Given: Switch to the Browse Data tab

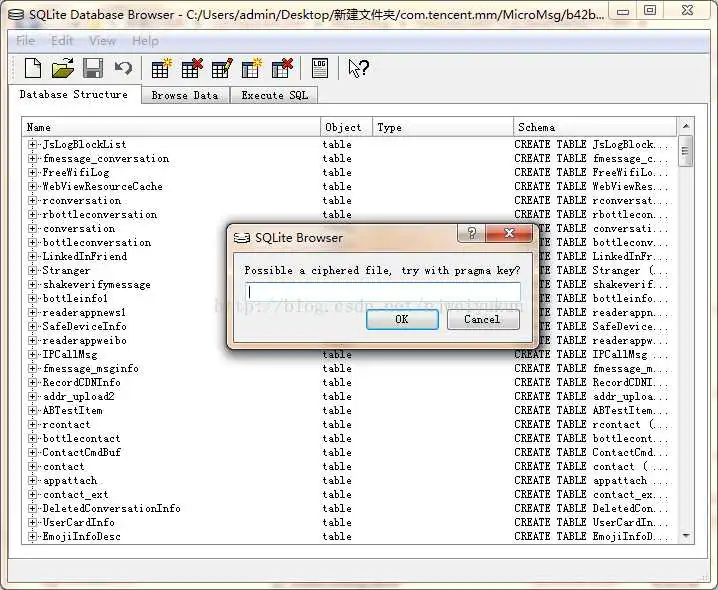Looking at the screenshot, I should [x=185, y=95].
